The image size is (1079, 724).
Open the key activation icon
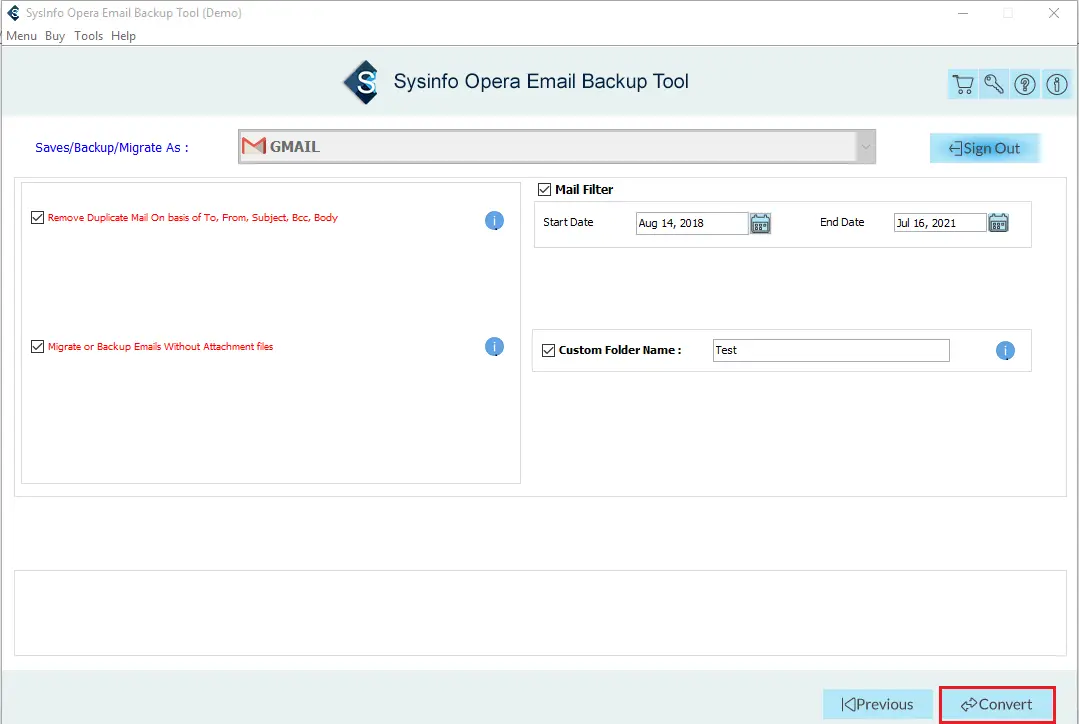[x=994, y=85]
